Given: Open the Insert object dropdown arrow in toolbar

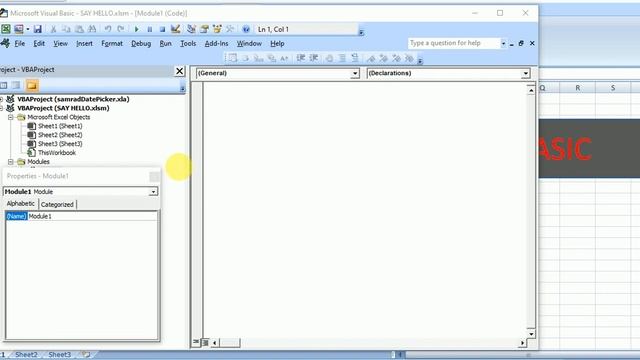Looking at the screenshot, I should pyautogui.click(x=28, y=29).
